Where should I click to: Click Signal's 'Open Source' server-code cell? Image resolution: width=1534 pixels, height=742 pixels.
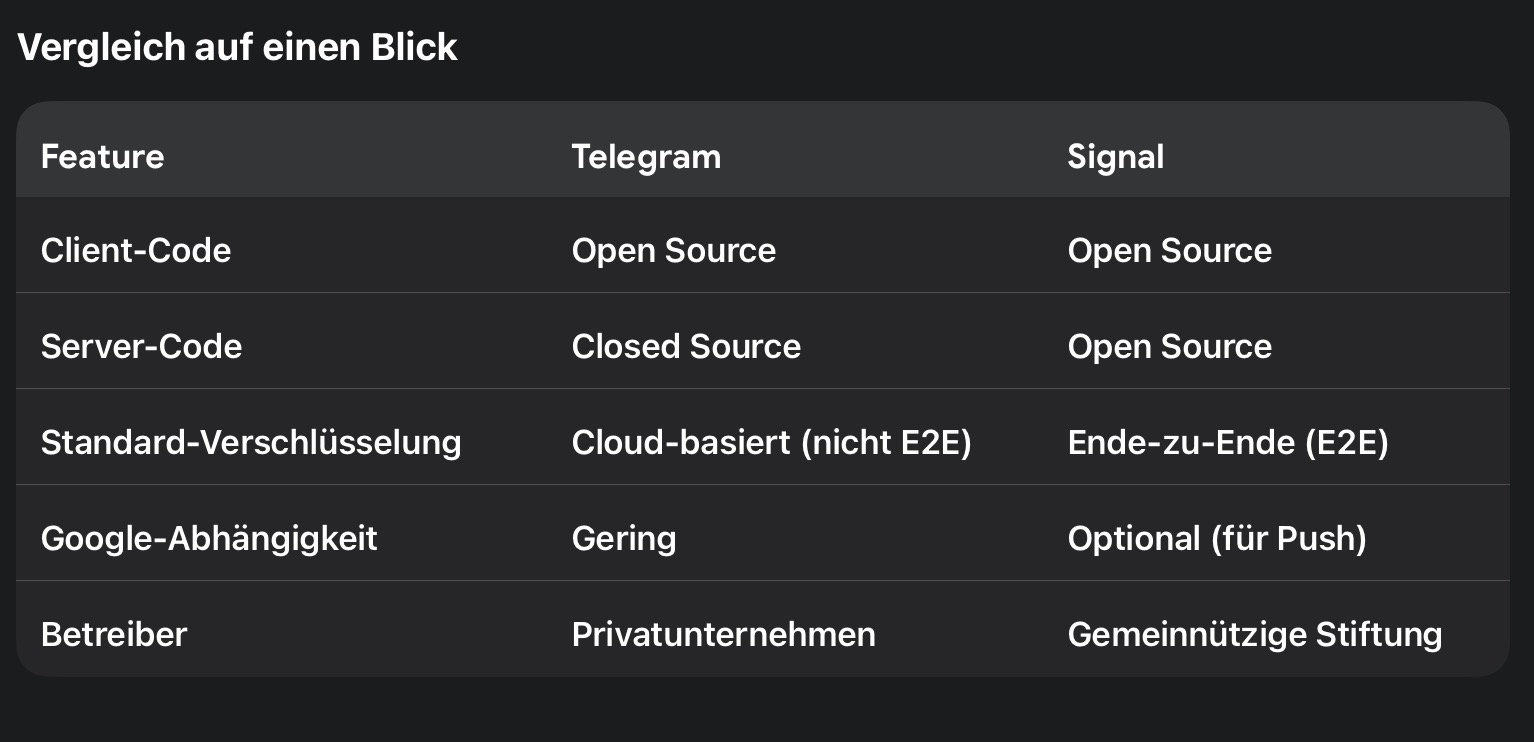[x=1169, y=346]
